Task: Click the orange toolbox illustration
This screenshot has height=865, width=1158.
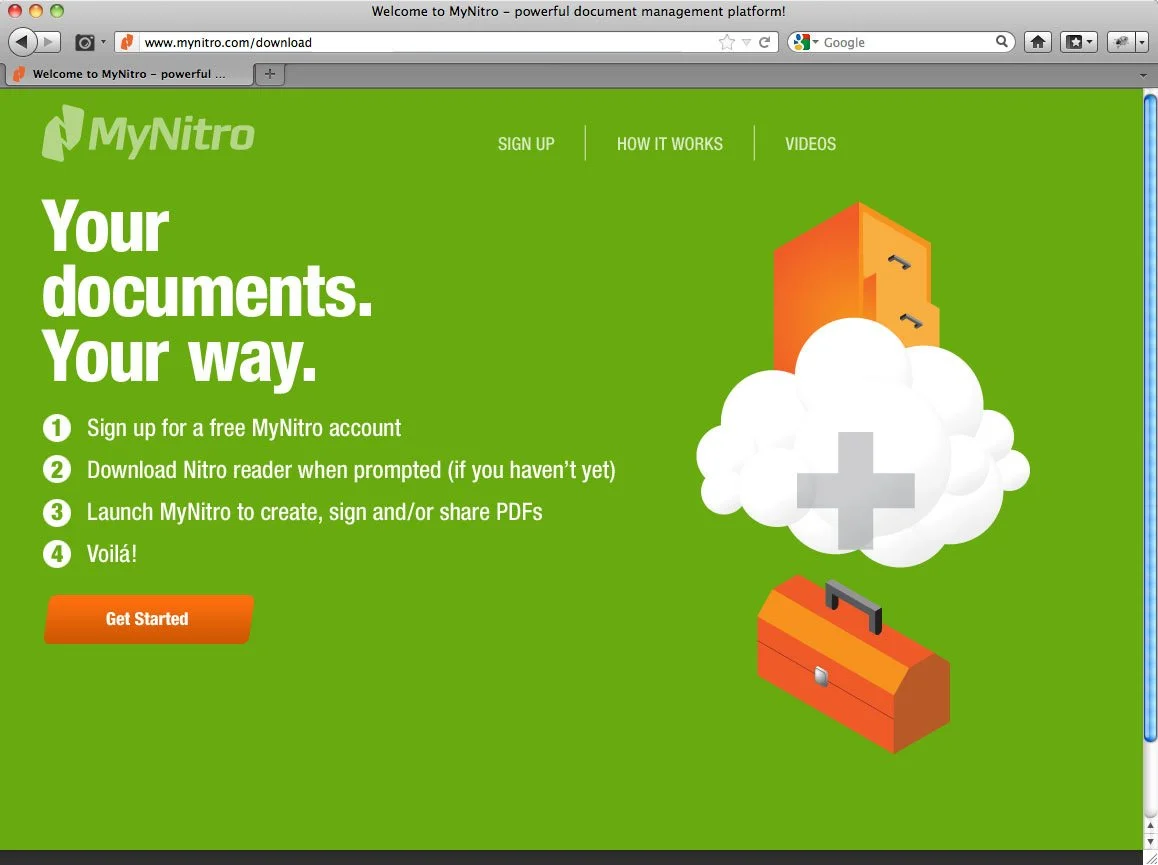Action: [x=853, y=665]
